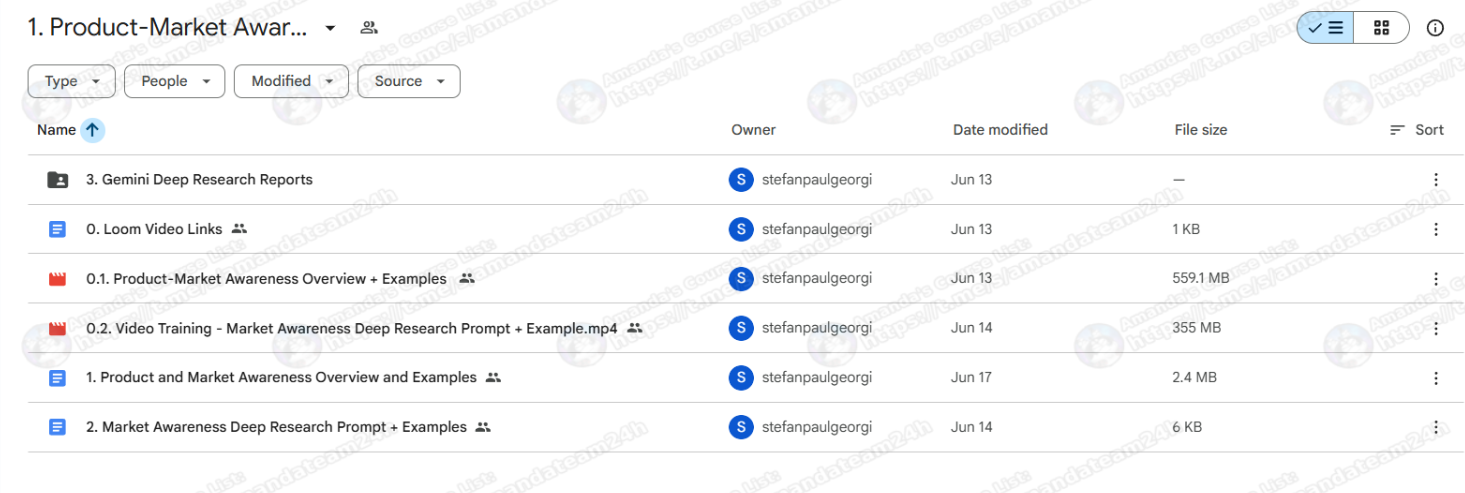
Task: Open the Modified filter dropdown
Action: point(291,81)
